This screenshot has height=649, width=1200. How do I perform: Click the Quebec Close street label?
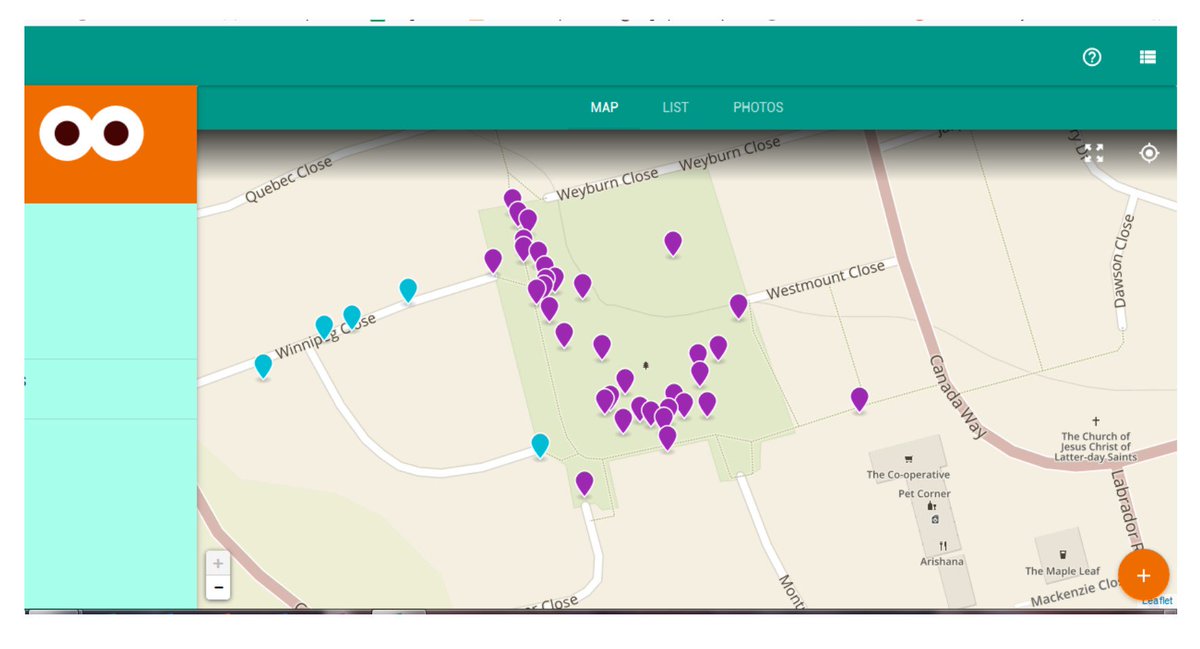[288, 181]
